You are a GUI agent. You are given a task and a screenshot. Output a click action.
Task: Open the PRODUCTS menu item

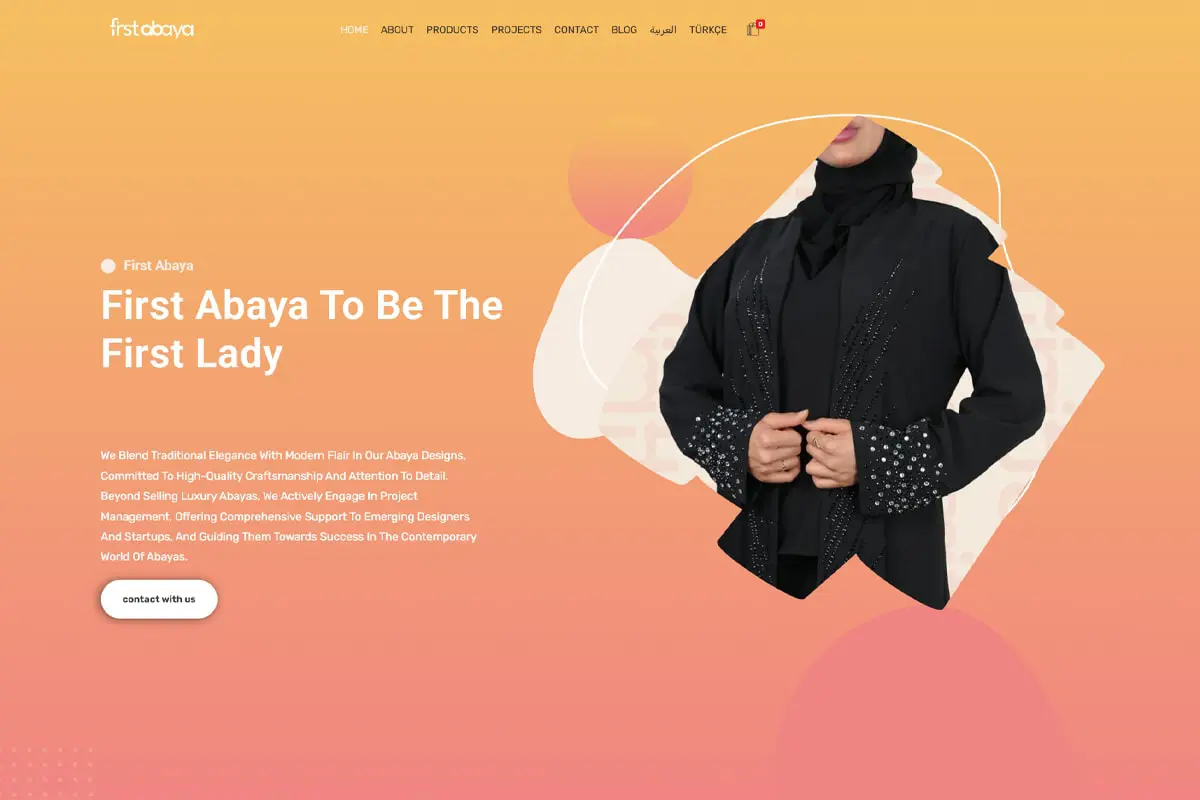coord(452,30)
